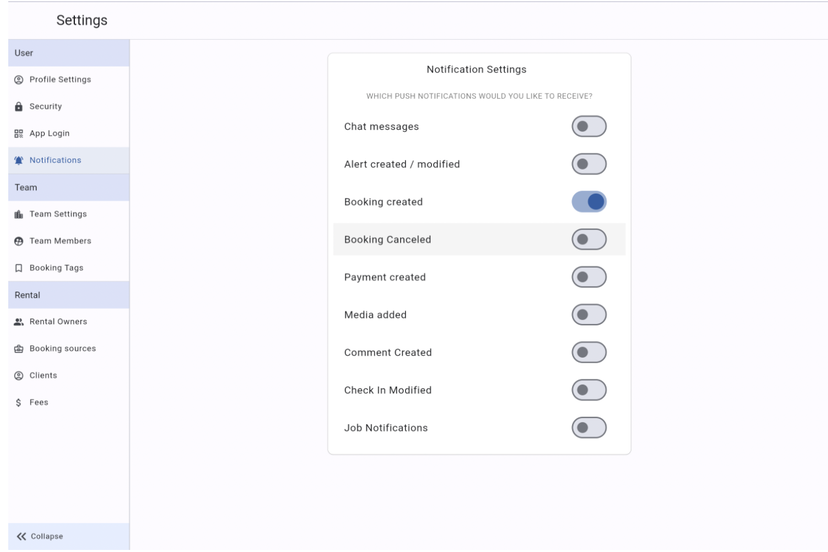Click the Booking Tags bookmark icon
This screenshot has height=552, width=828.
tap(18, 269)
